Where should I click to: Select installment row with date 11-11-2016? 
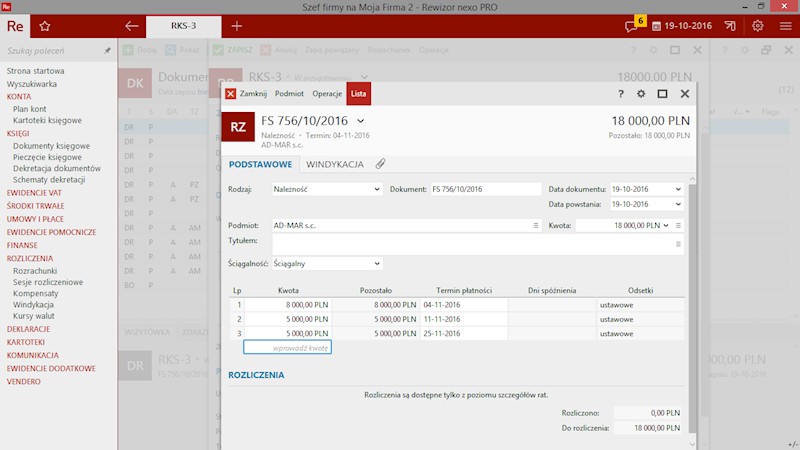pyautogui.click(x=457, y=319)
